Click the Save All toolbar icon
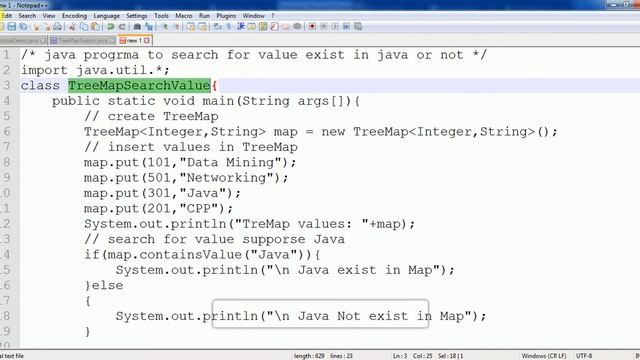This screenshot has width=640, height=360. (x=23, y=27)
